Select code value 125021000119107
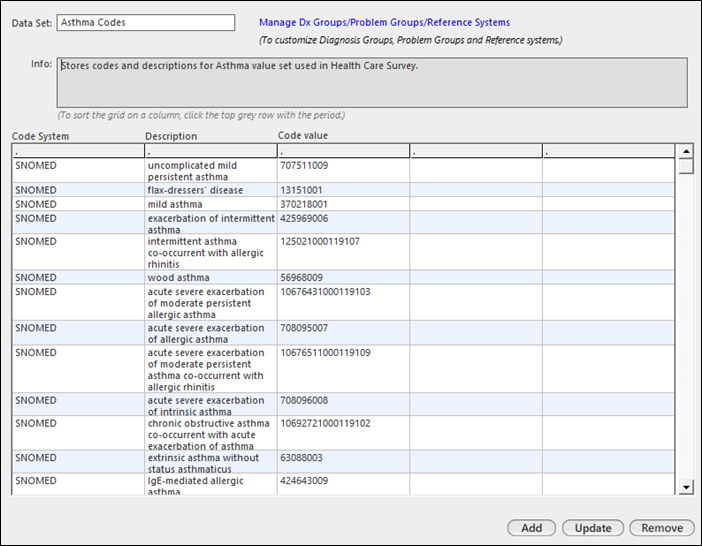 [343, 252]
